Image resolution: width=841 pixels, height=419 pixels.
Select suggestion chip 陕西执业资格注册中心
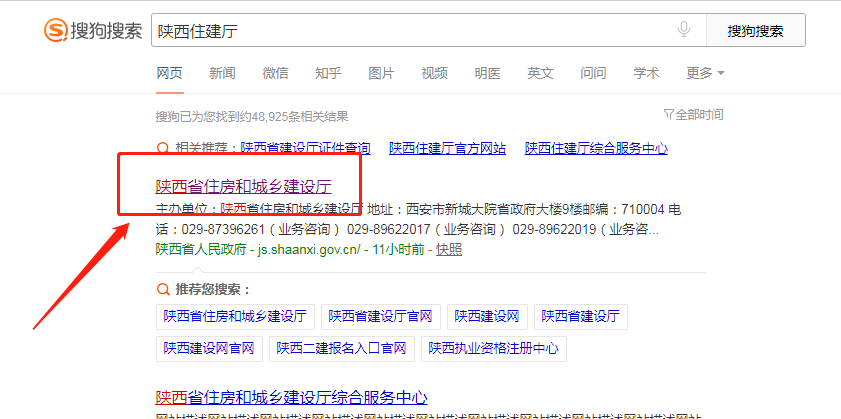click(493, 349)
